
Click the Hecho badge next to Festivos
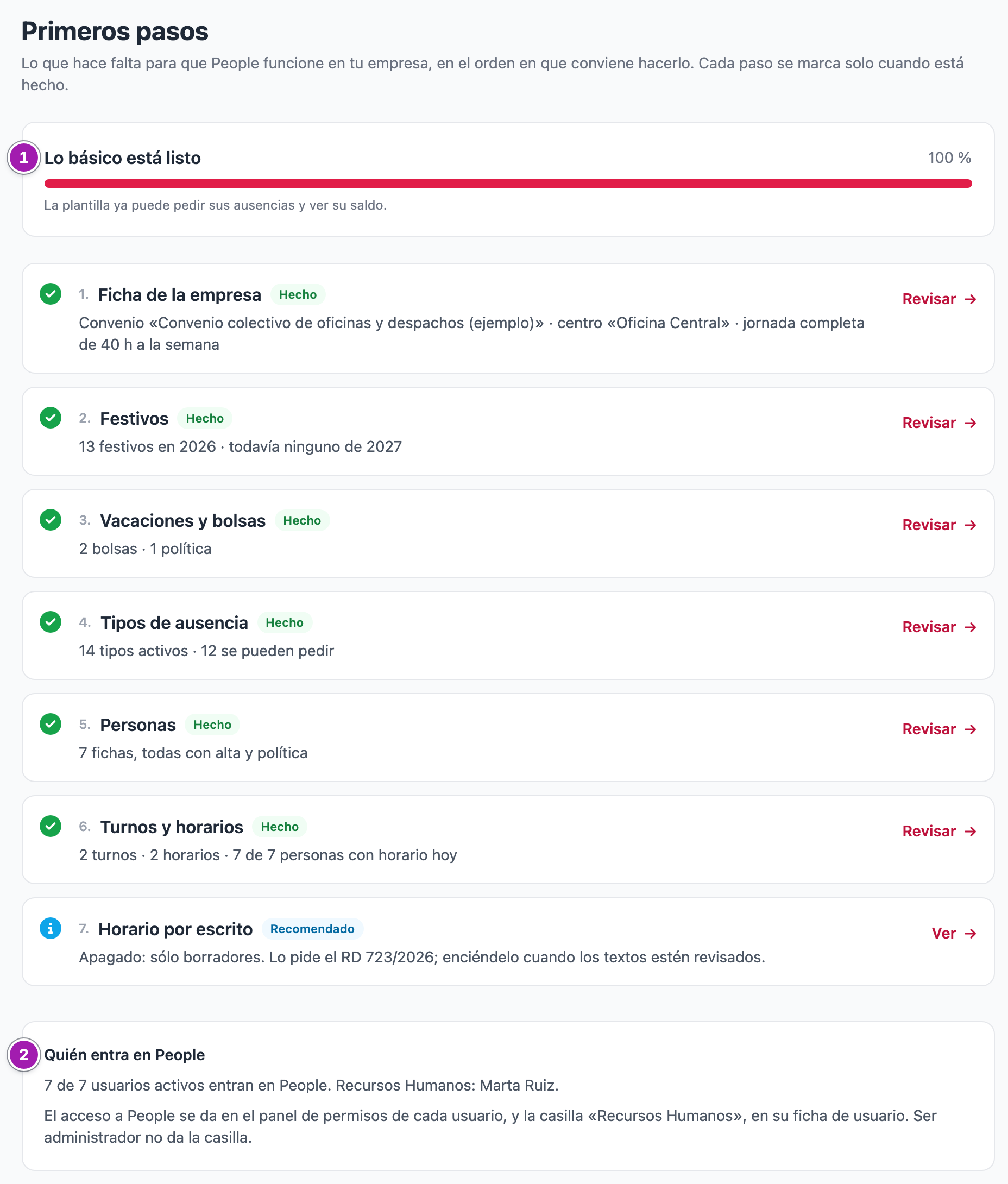tap(205, 418)
